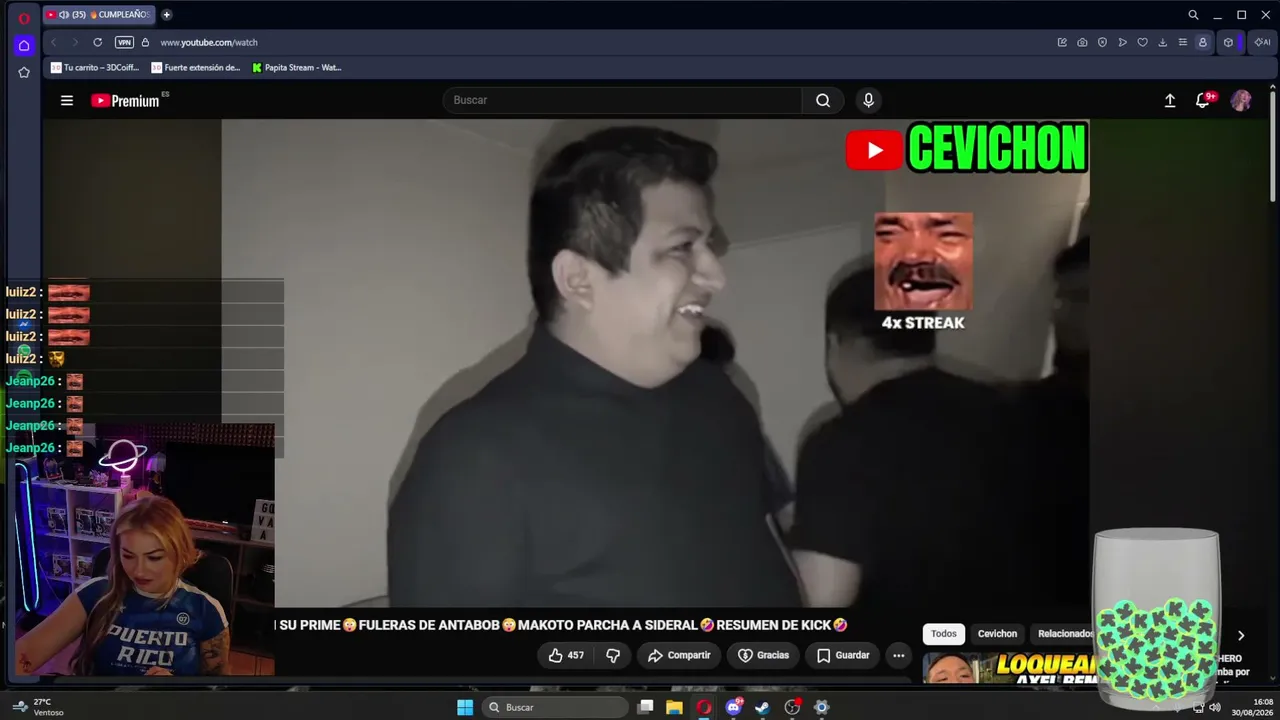Toggle the Opera VPN badge
Viewport: 1280px width, 720px height.
pyautogui.click(x=124, y=42)
